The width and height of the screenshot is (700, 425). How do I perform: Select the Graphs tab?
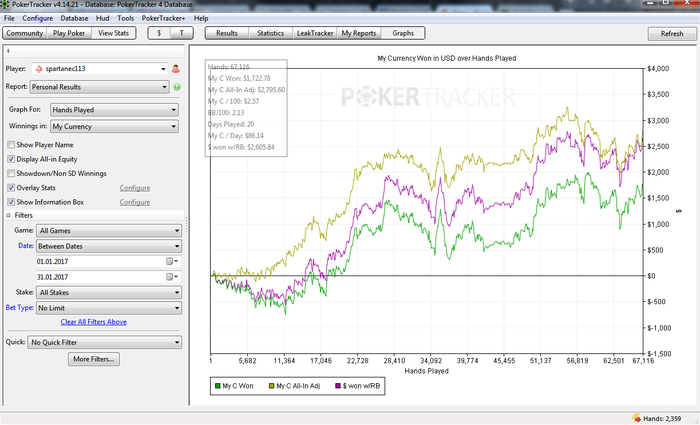(x=403, y=33)
